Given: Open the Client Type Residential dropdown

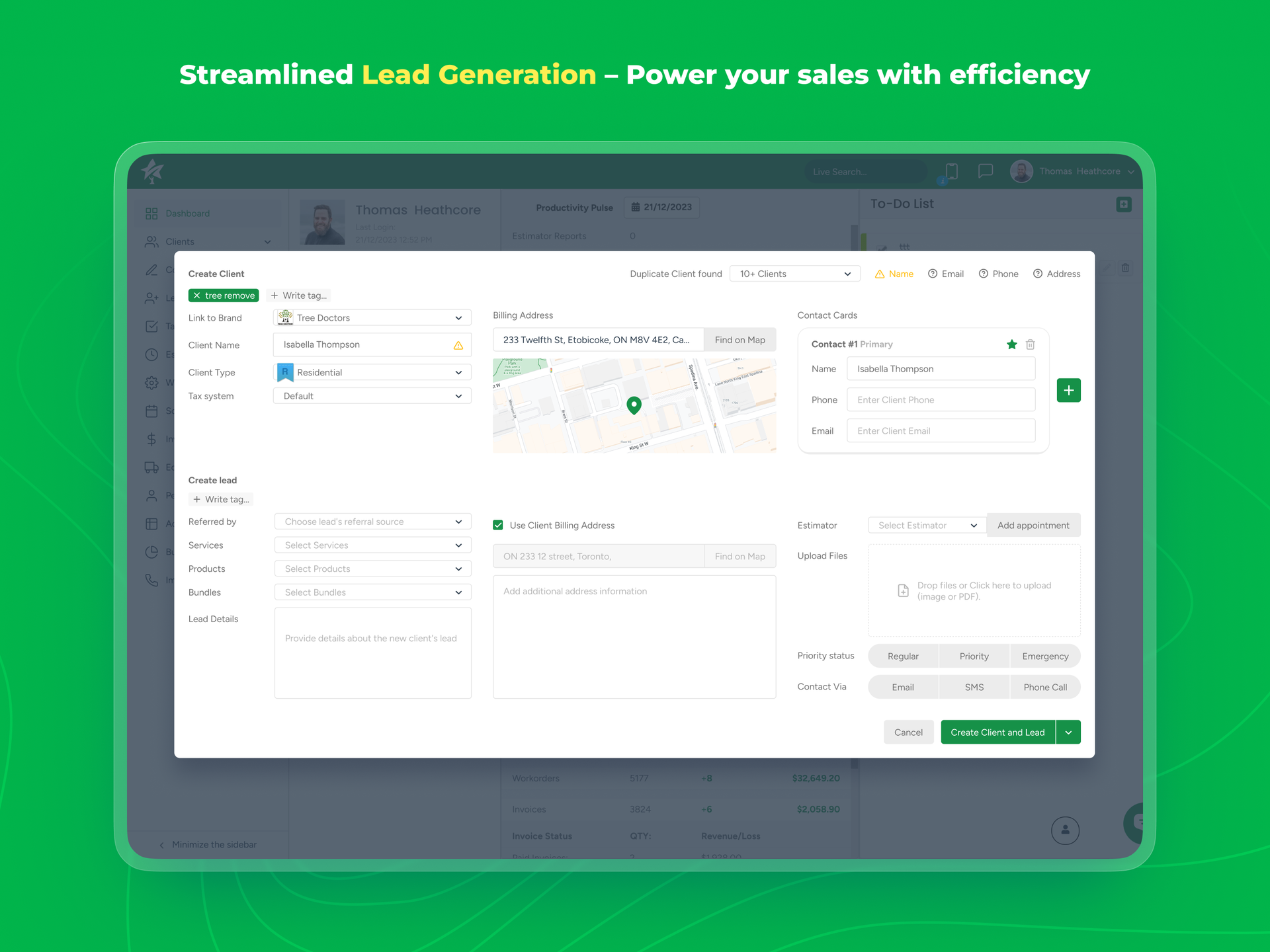Looking at the screenshot, I should (372, 372).
